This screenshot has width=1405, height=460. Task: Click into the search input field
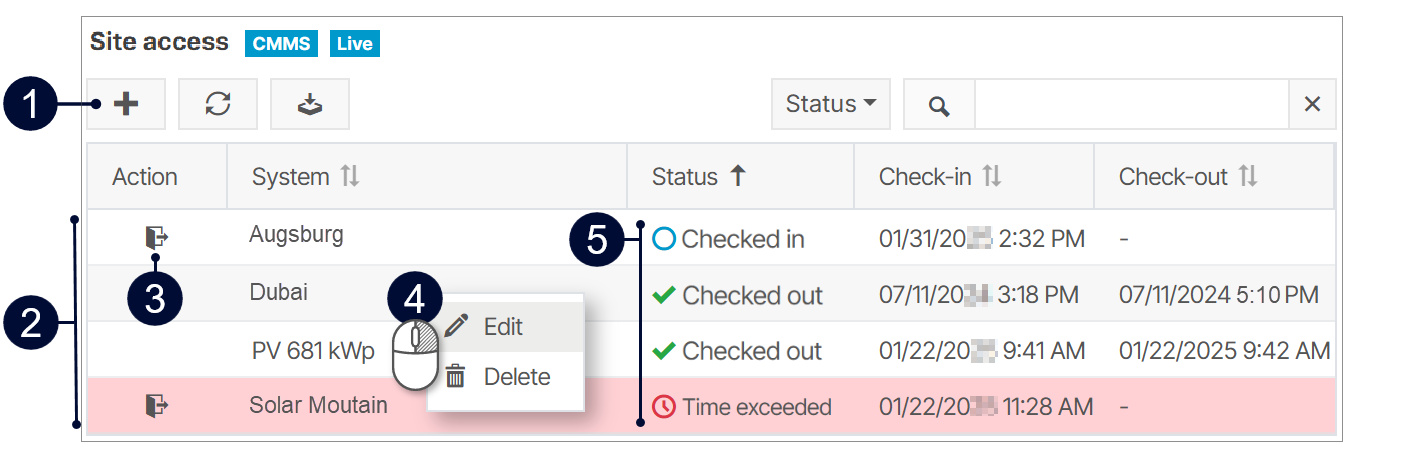point(1132,105)
